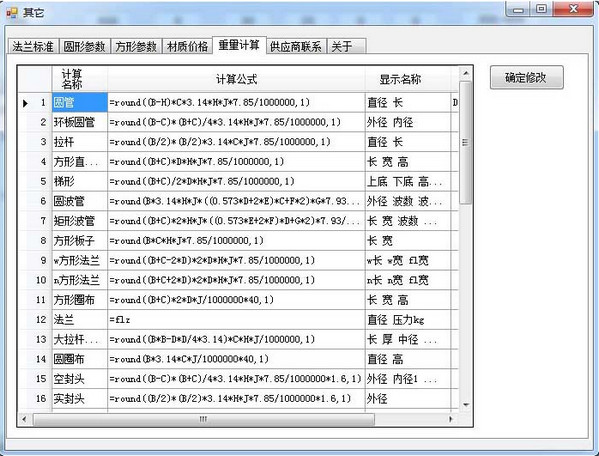The height and width of the screenshot is (456, 599).
Task: Click the horizontal scrollbar left arrow
Action: 24,419
